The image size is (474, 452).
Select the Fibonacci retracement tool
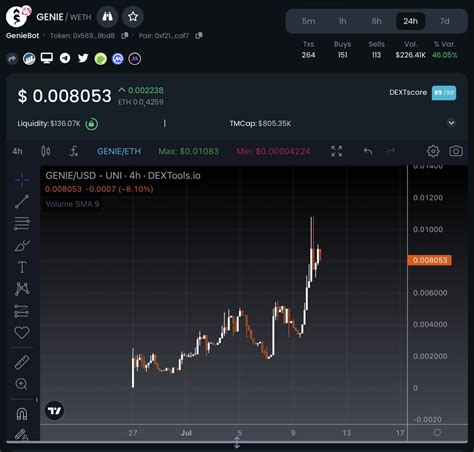click(x=22, y=223)
